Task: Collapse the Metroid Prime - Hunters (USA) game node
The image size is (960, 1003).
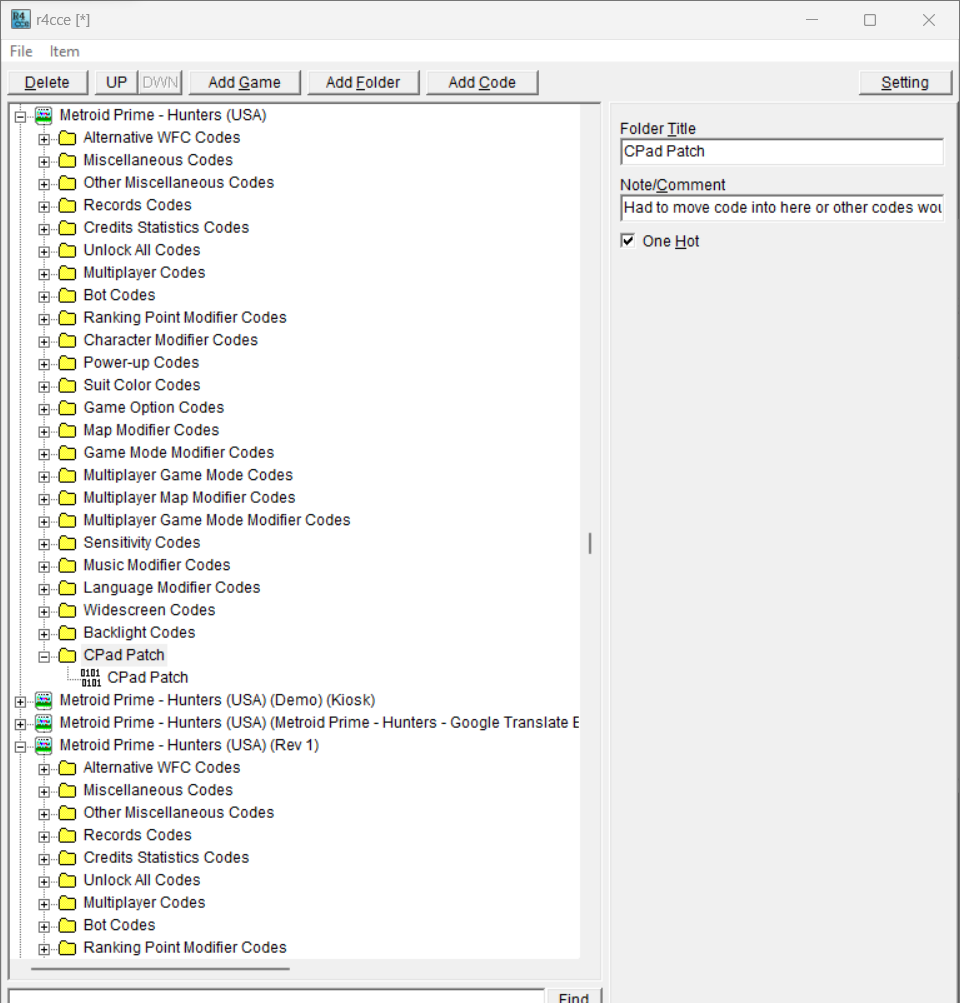Action: [20, 116]
